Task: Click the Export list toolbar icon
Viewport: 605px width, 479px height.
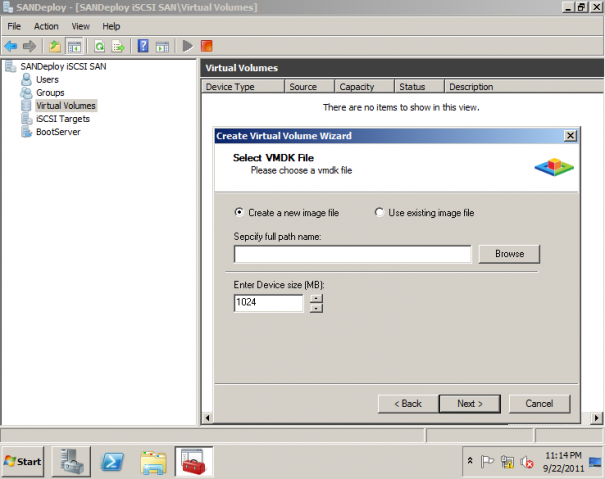Action: point(118,47)
